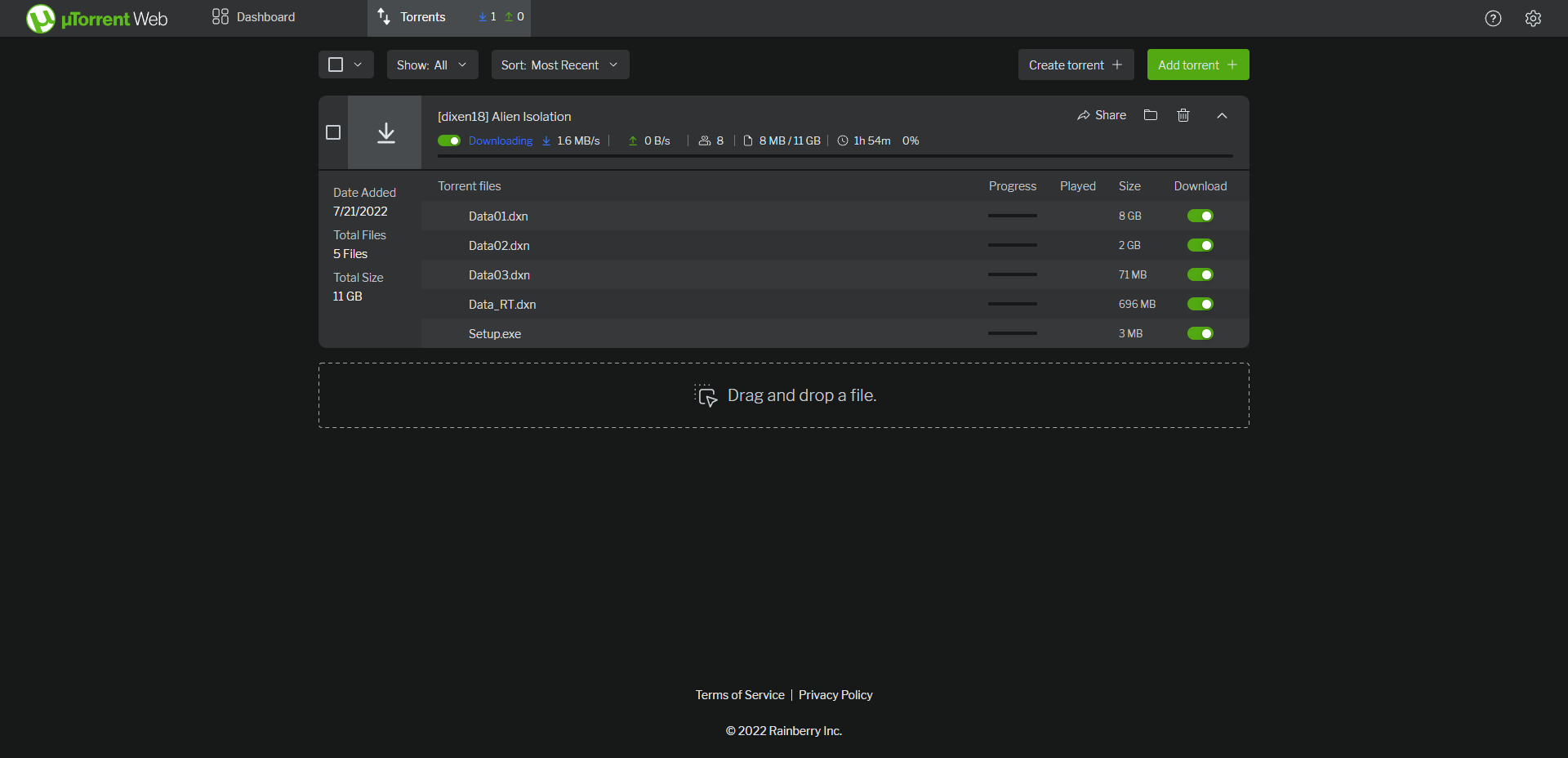1568x758 pixels.
Task: Open the Terms of Service link
Action: tap(740, 695)
